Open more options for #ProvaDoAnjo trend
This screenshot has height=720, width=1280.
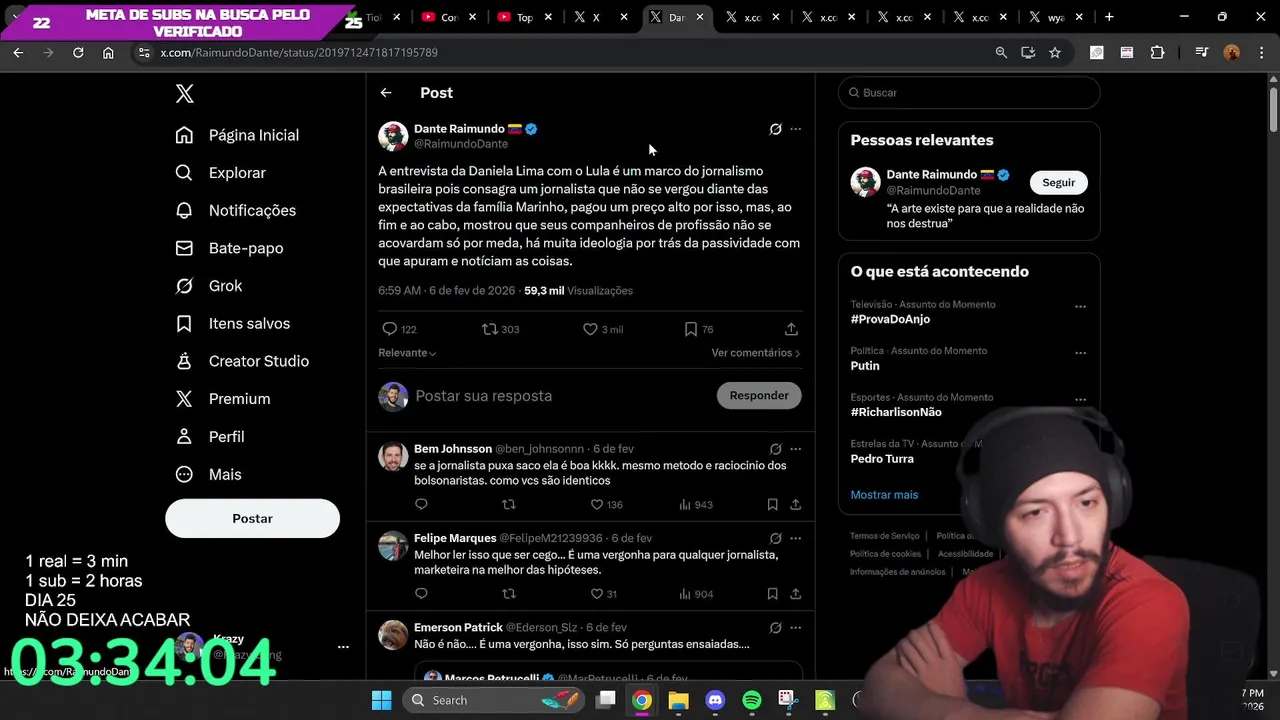[1080, 307]
